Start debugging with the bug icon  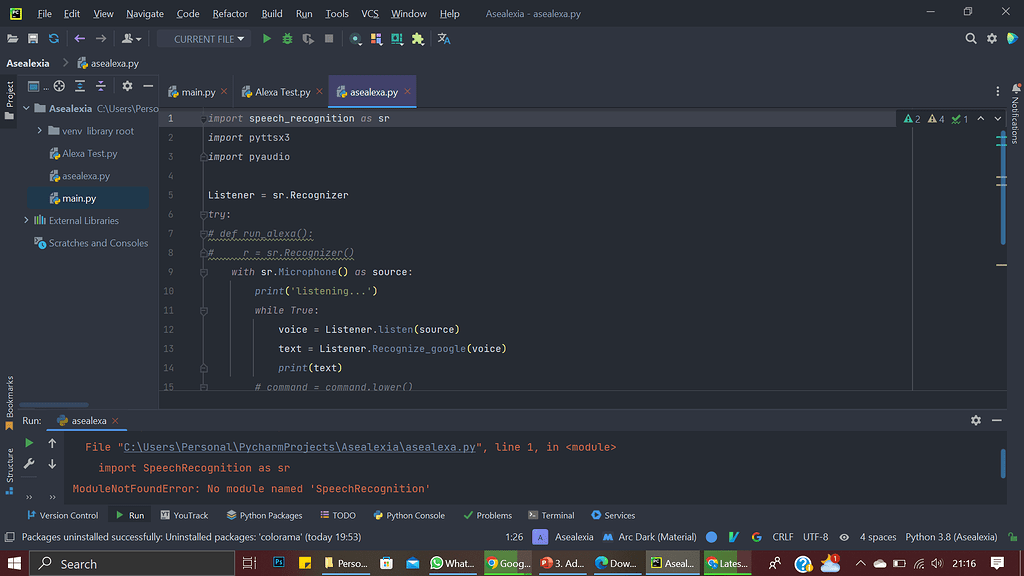287,39
